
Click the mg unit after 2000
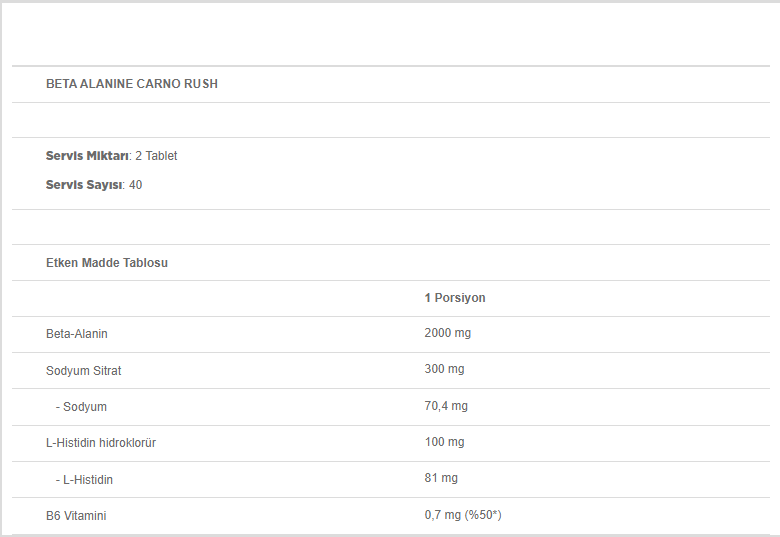pos(463,333)
